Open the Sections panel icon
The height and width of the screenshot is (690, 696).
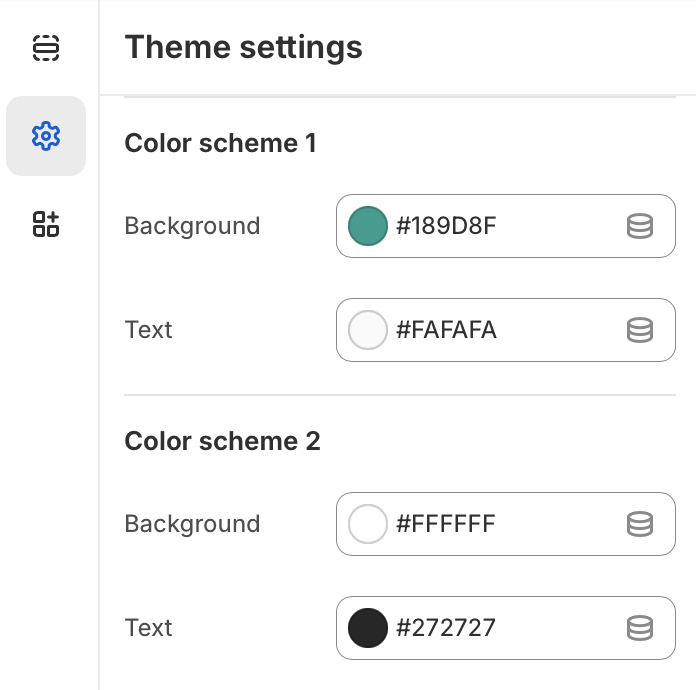click(x=46, y=48)
